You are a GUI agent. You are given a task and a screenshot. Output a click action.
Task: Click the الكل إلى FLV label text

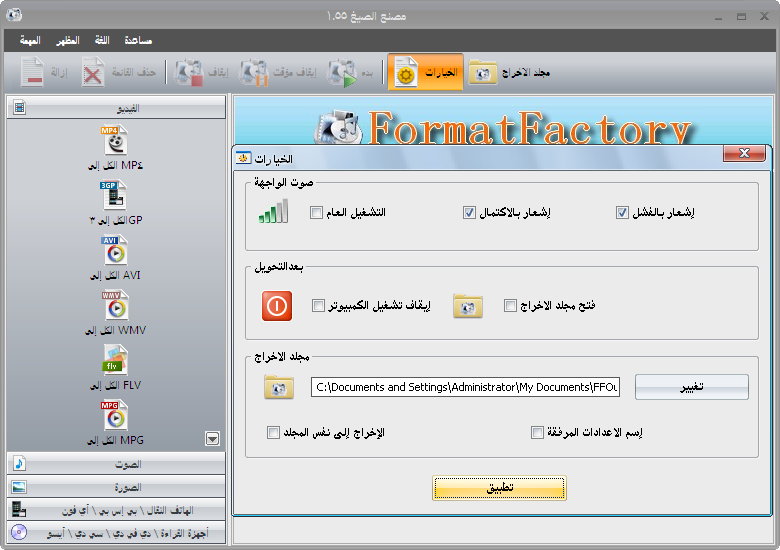pos(115,385)
